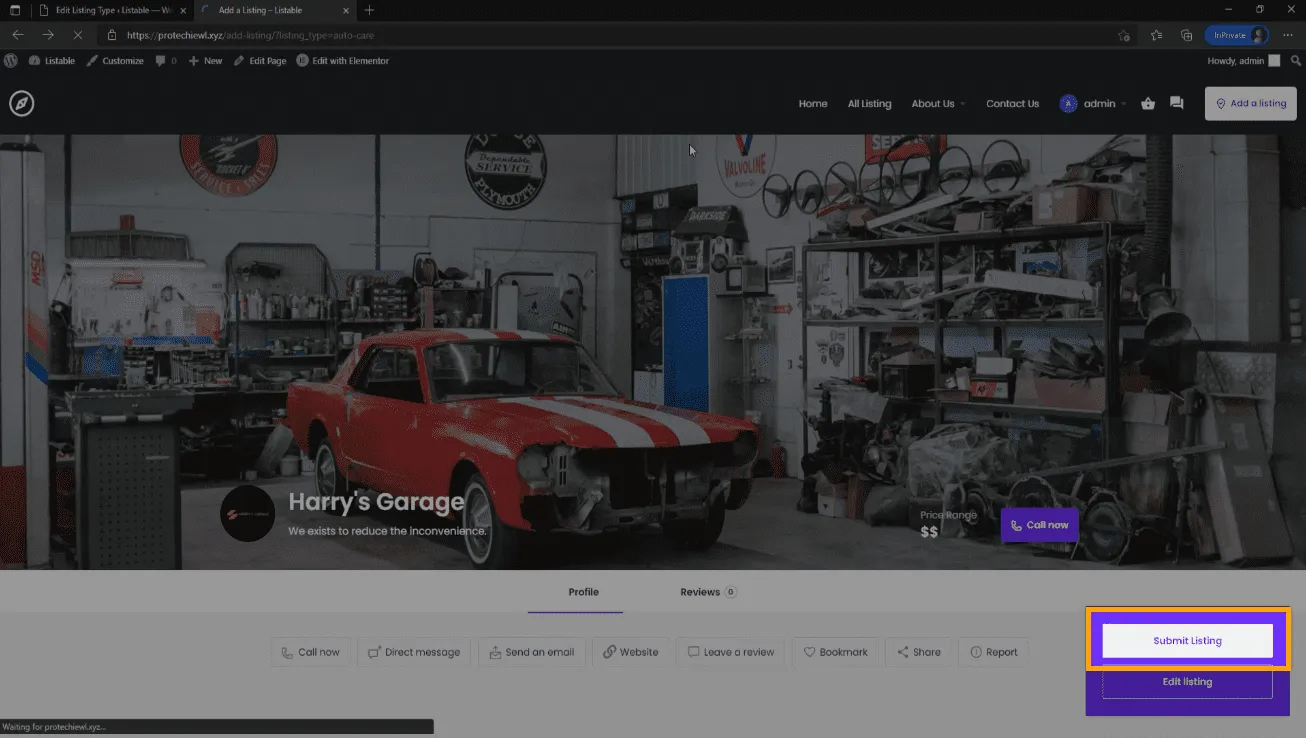Click the Bookmark heart button
Screen dimensions: 1306x738
(x=836, y=652)
